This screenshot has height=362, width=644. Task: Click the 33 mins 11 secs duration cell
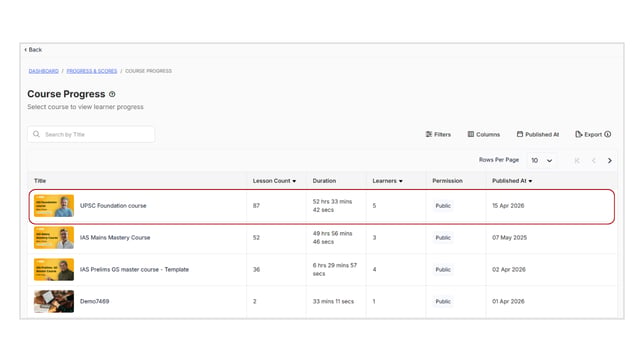(333, 301)
